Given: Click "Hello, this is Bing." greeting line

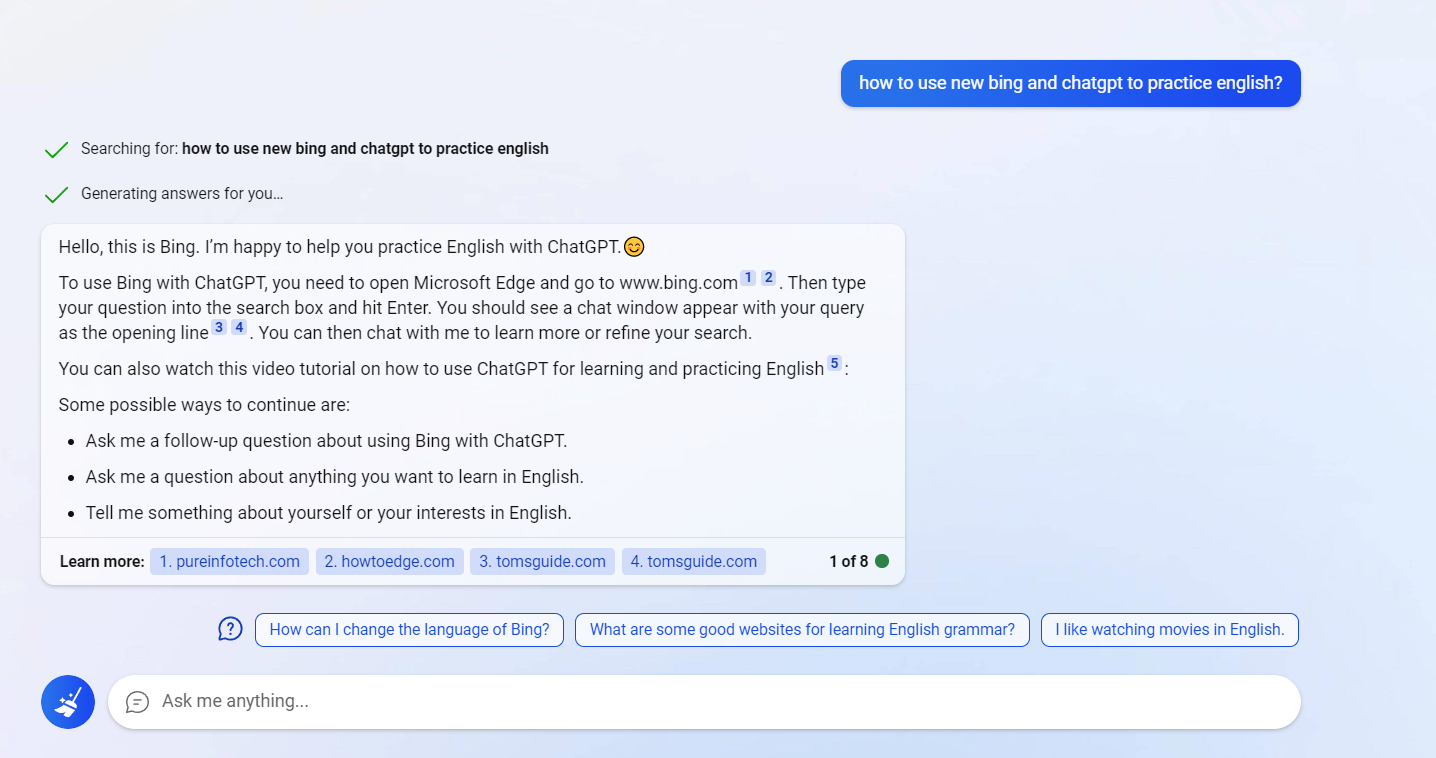Looking at the screenshot, I should click(340, 246).
